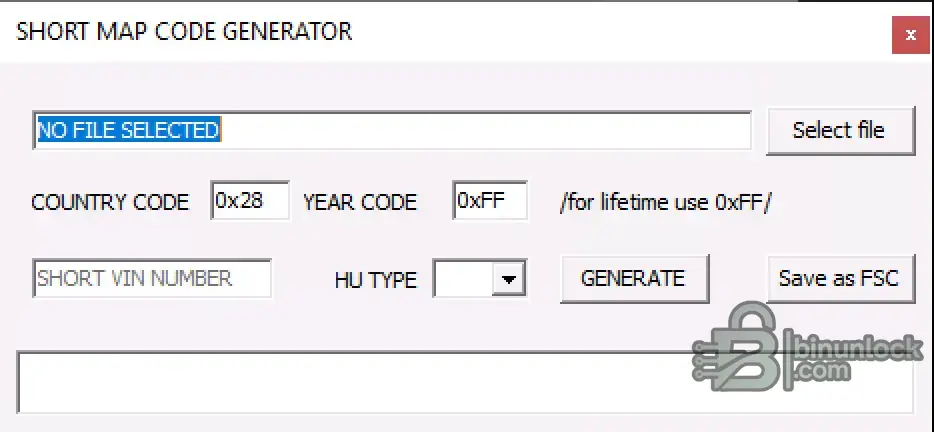The height and width of the screenshot is (432, 934).
Task: Click the SHORT VIN NUMBER input box
Action: coord(152,278)
